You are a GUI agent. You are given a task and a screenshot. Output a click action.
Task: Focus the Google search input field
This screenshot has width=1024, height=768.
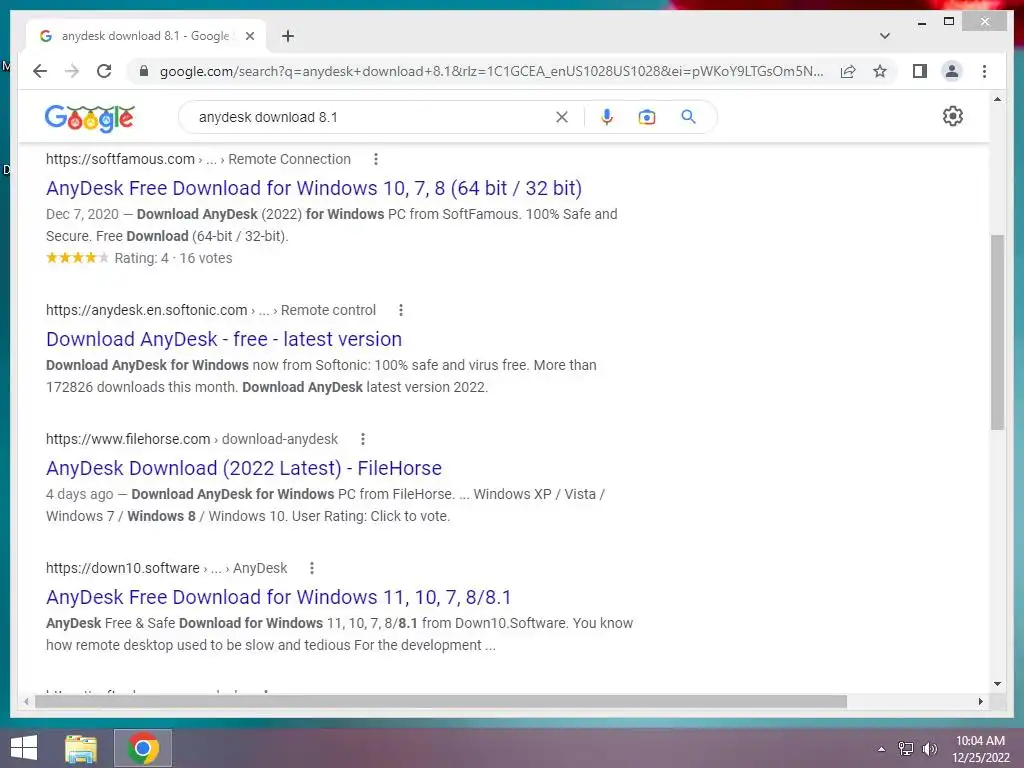pos(372,117)
